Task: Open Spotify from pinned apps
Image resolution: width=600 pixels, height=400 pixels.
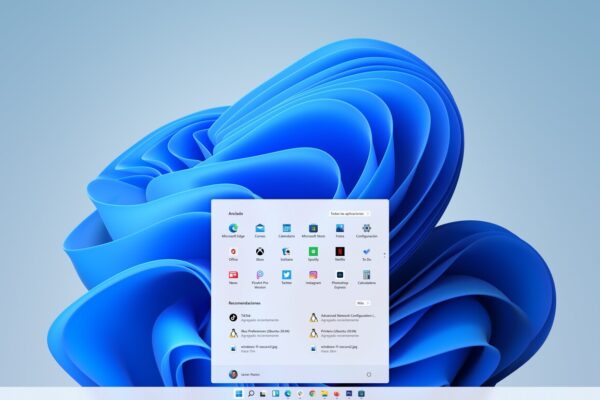Action: [x=313, y=254]
